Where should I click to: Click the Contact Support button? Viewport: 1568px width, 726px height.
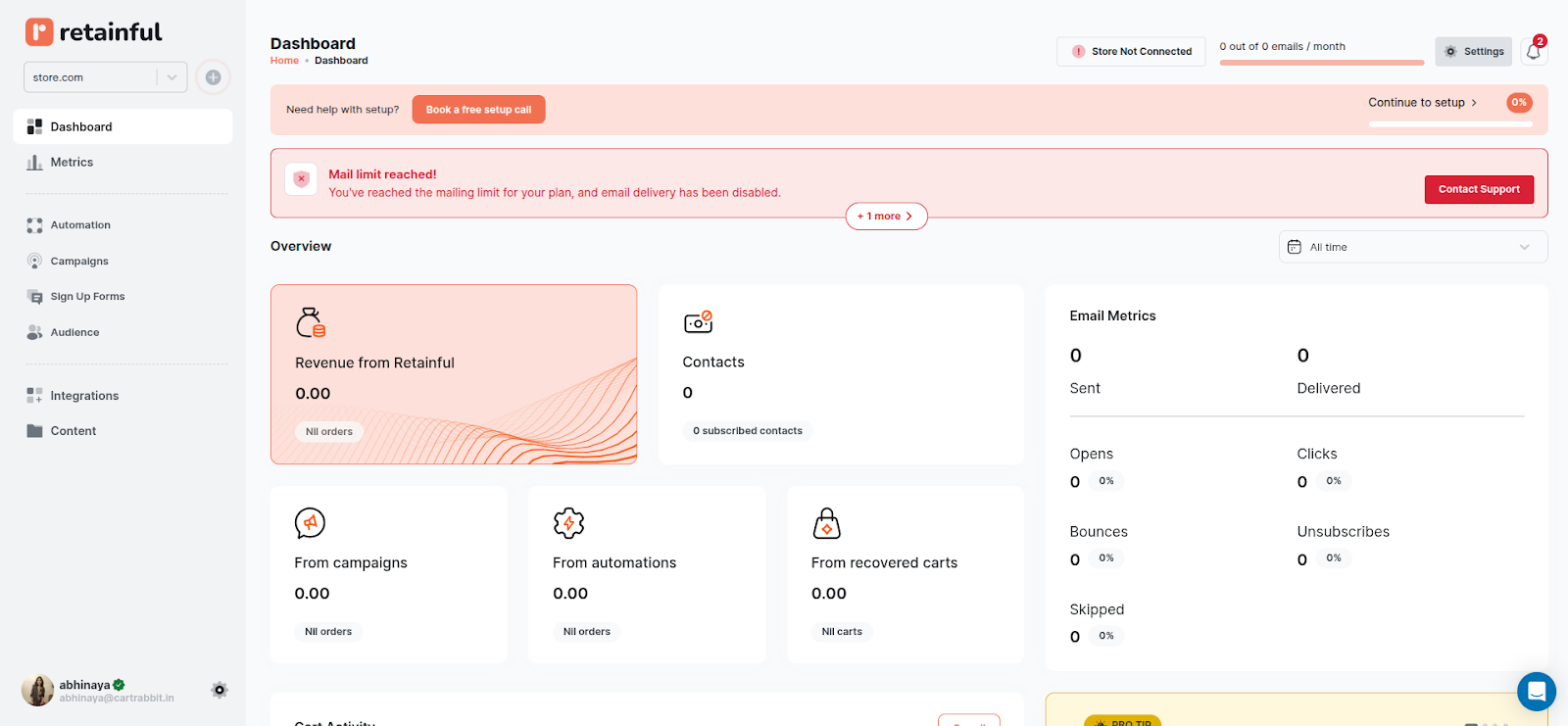click(x=1479, y=190)
